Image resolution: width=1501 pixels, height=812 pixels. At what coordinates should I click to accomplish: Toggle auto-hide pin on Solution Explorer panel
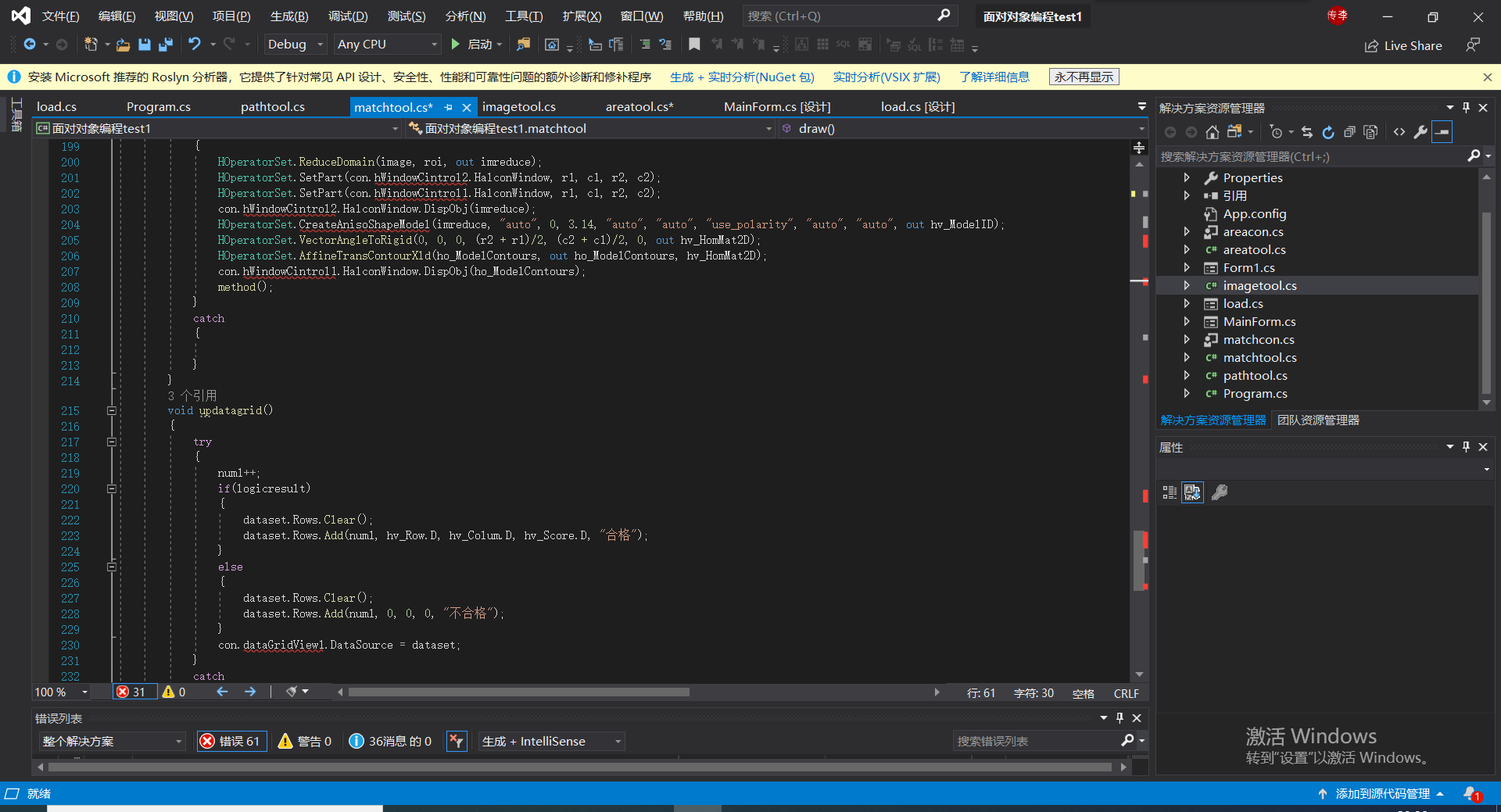click(x=1466, y=108)
